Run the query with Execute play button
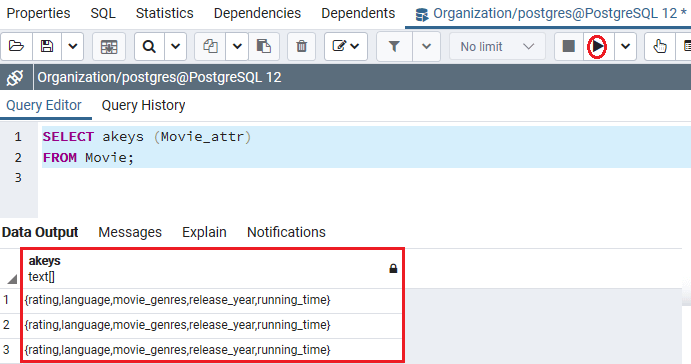Screen dimensions: 691x364 coord(598,46)
